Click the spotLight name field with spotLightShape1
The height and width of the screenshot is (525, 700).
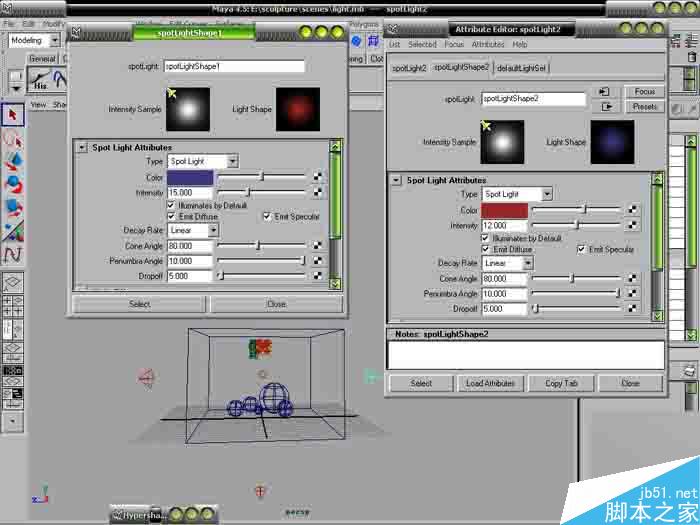pos(234,67)
